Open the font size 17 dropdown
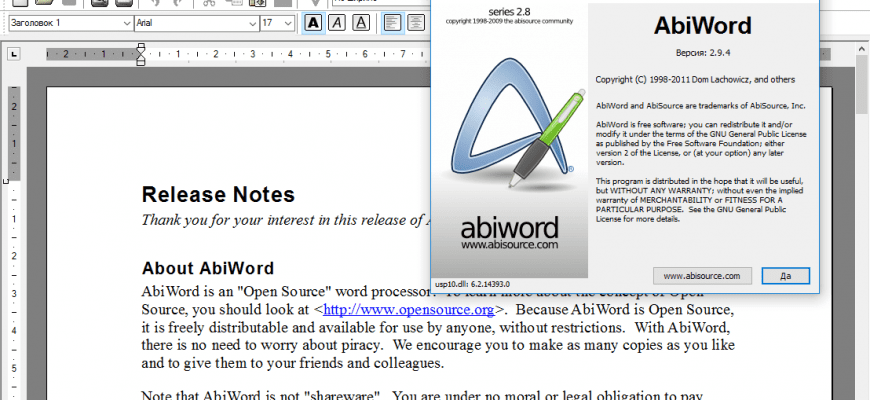 (x=277, y=23)
